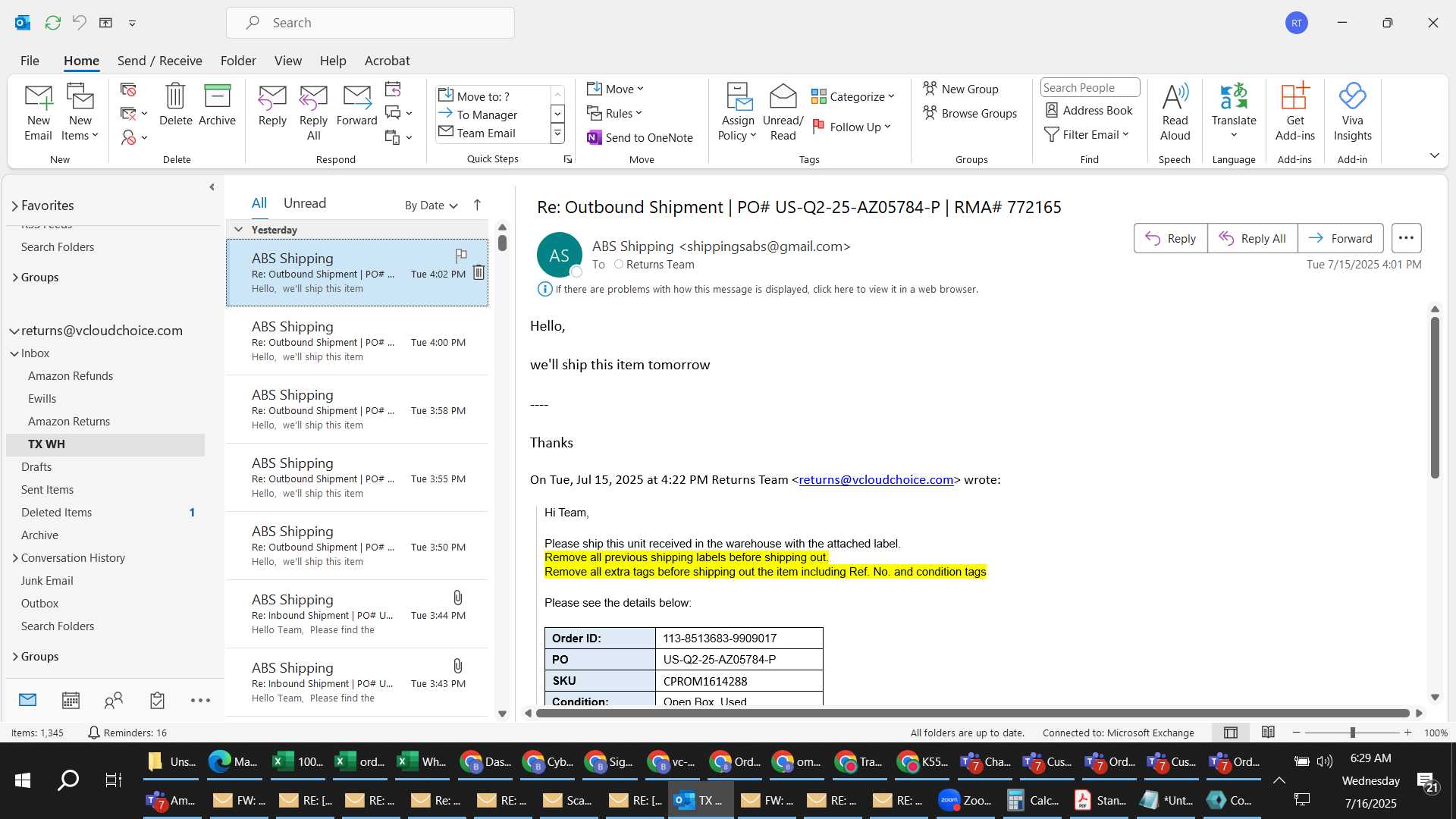Open the Amazon Refunds folder
This screenshot has width=1456, height=819.
tap(71, 376)
